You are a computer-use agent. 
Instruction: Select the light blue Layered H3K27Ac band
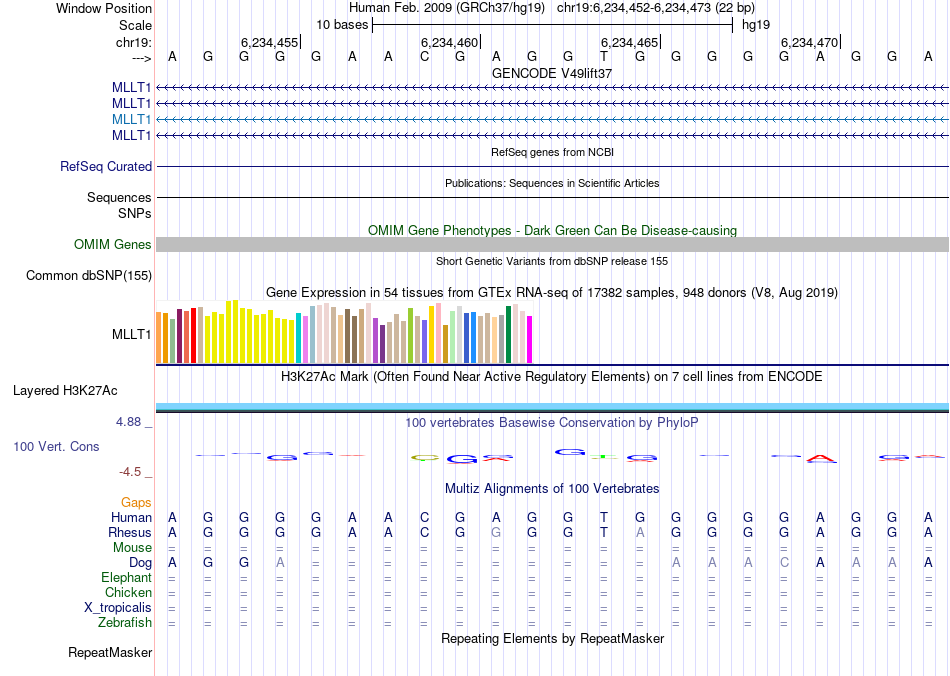coord(552,406)
